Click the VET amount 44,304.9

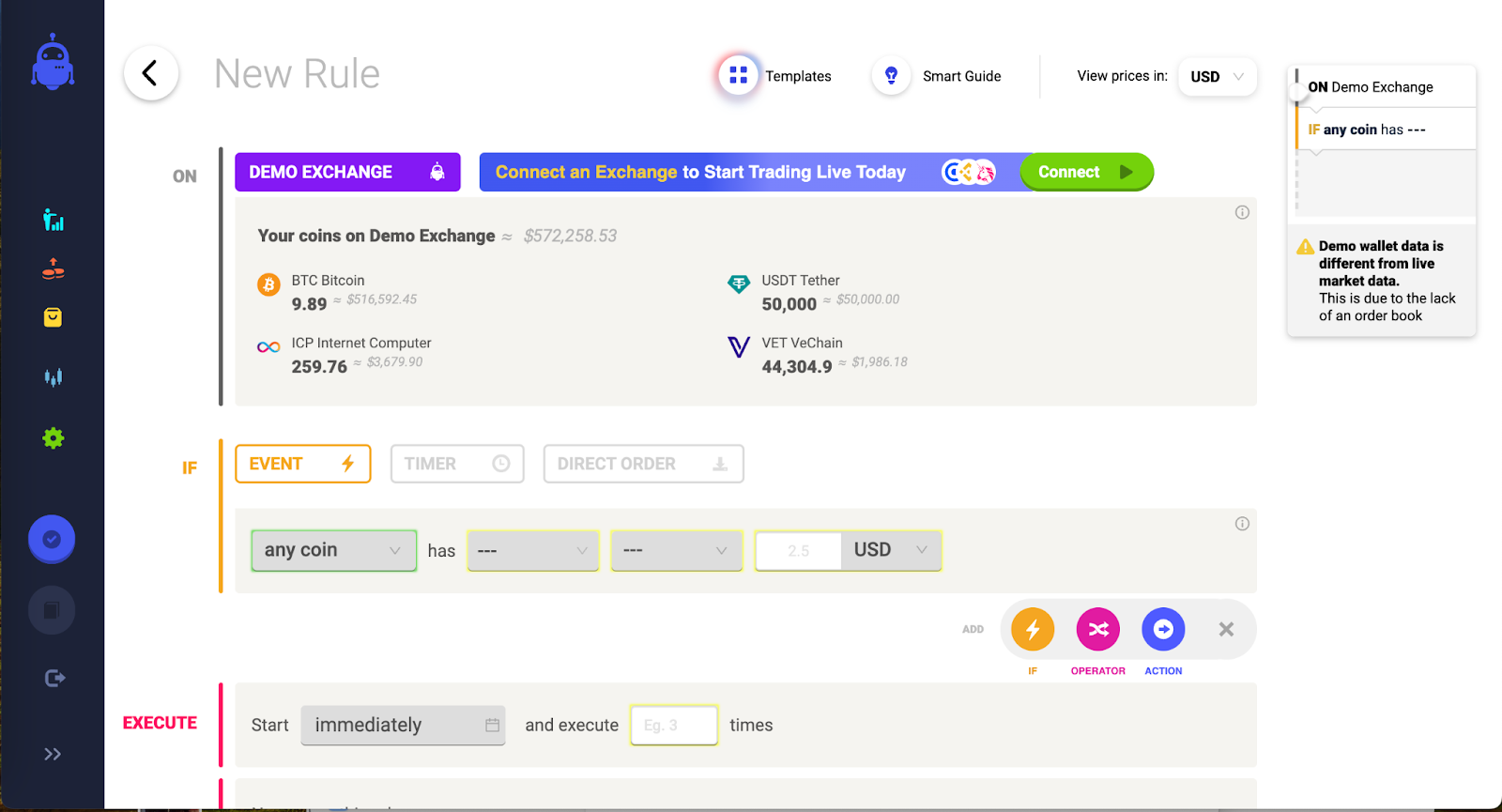(797, 367)
